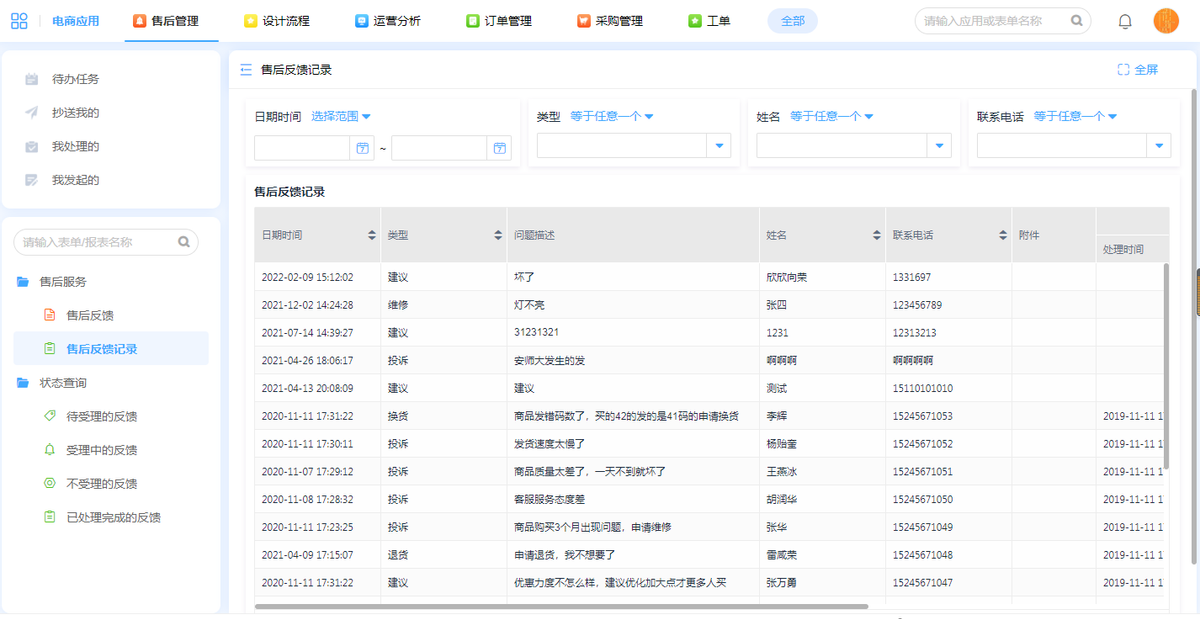This screenshot has height=619, width=1200.
Task: Click the notification bell icon
Action: (1125, 21)
